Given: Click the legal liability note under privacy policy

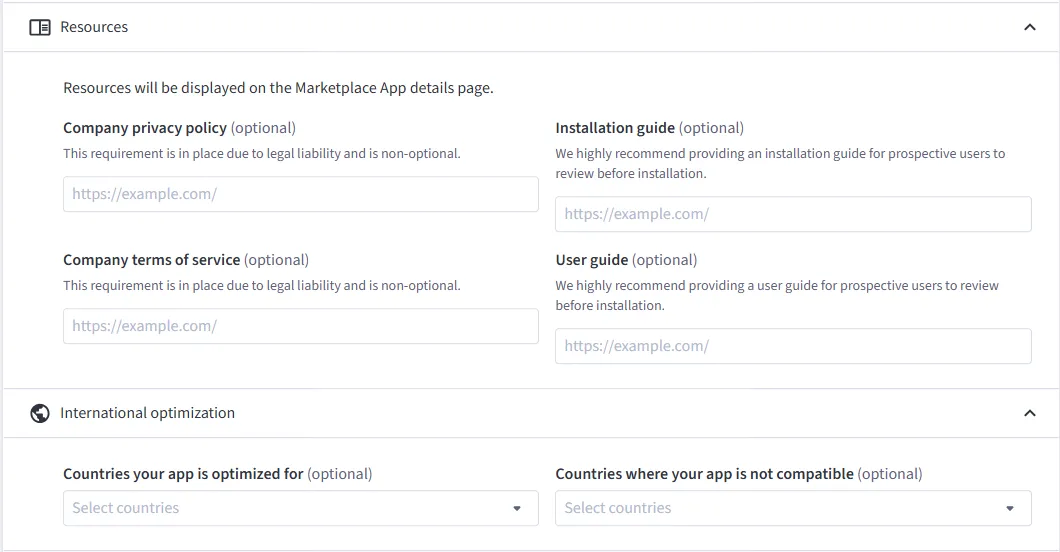Looking at the screenshot, I should [262, 153].
